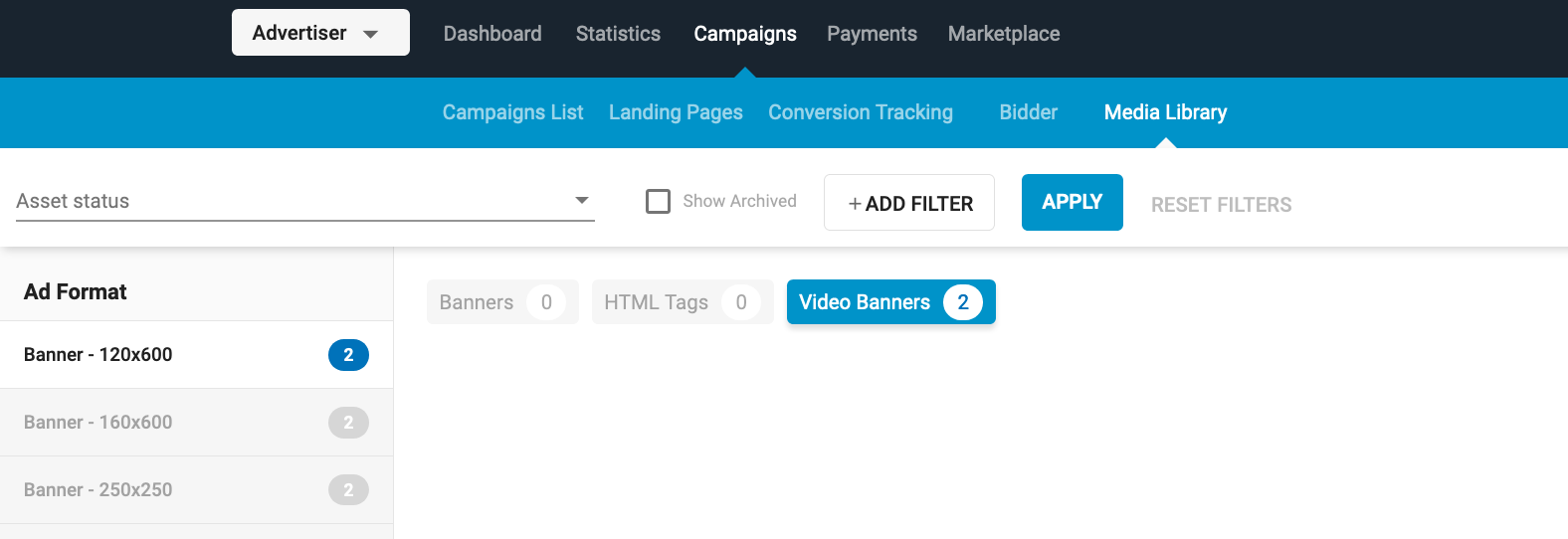This screenshot has height=539, width=1568.
Task: Go to the Dashboard page
Action: pyautogui.click(x=492, y=34)
